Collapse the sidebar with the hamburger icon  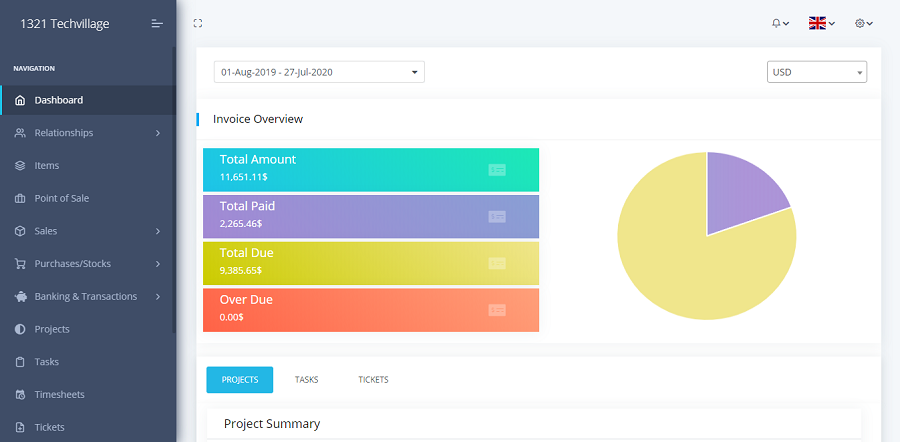[157, 23]
